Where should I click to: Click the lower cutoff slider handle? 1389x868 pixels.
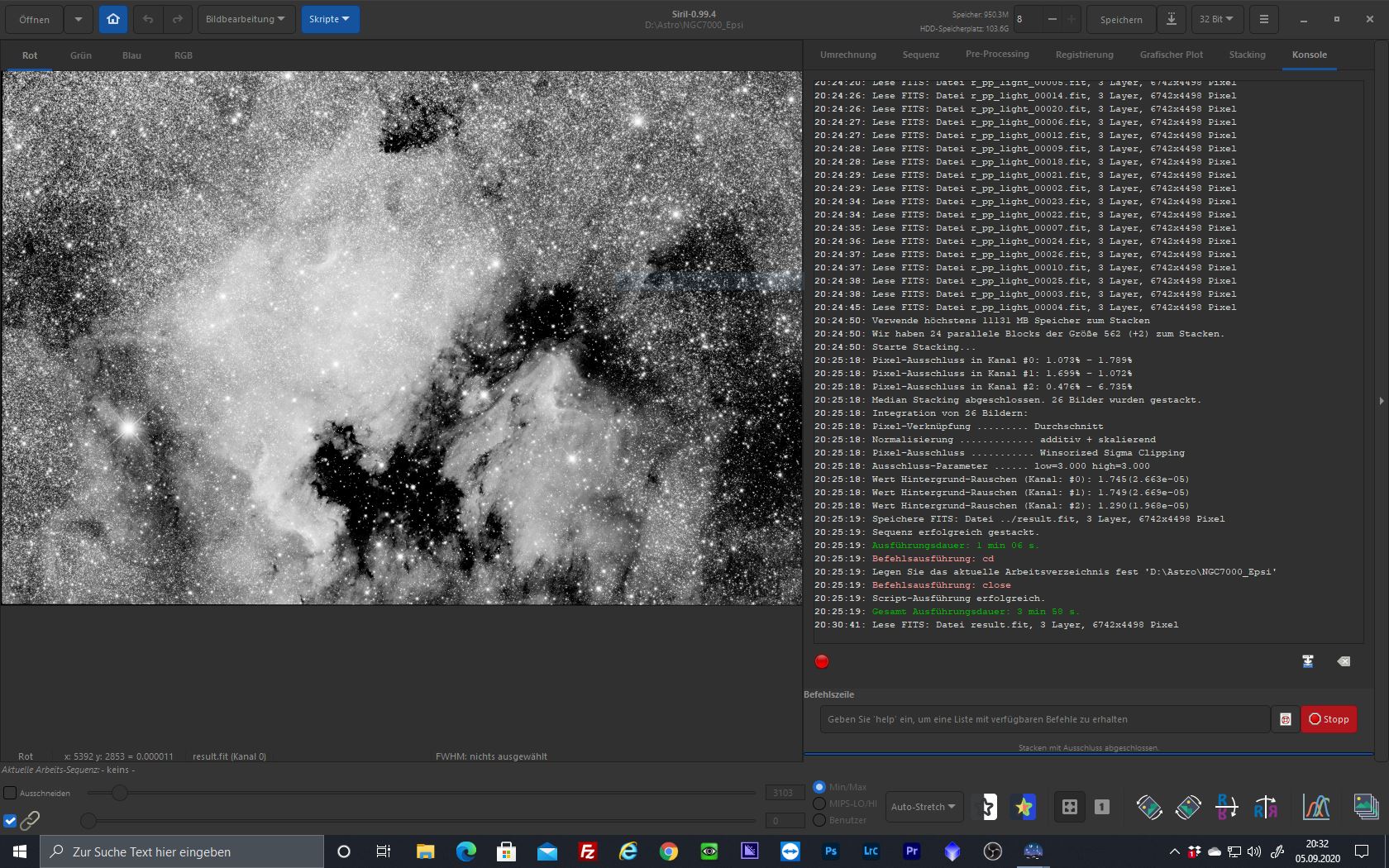[x=88, y=821]
